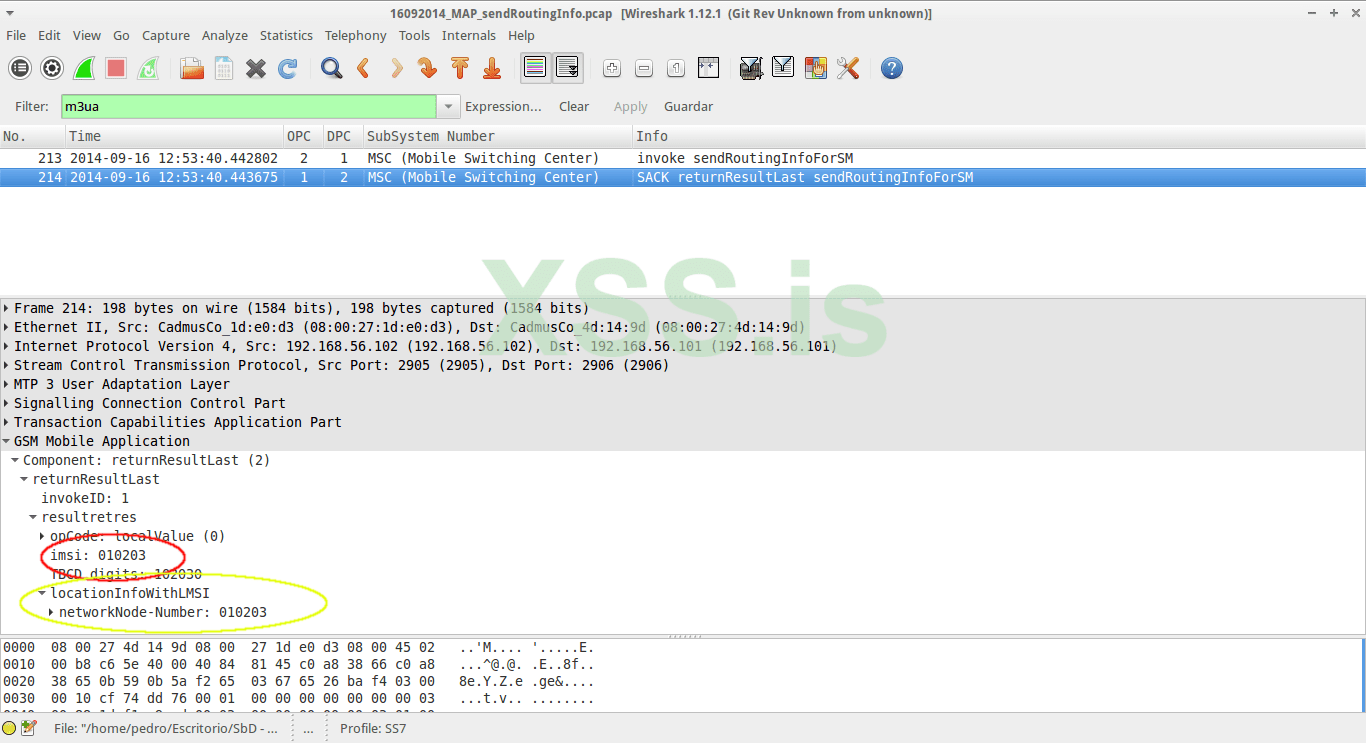Open the File menu

pos(16,35)
